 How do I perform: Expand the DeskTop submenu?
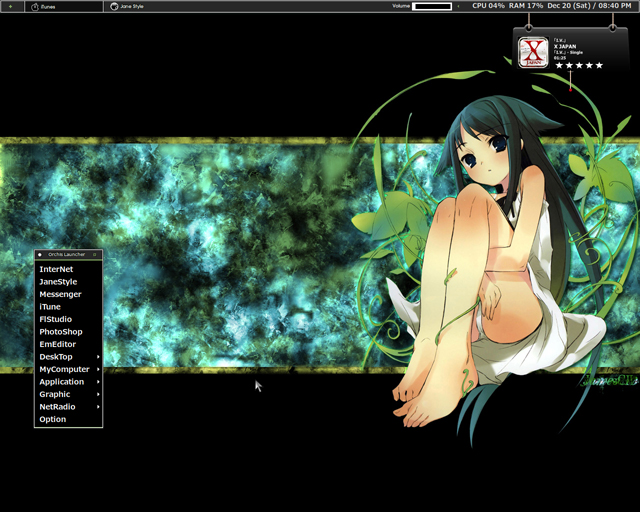click(68, 357)
